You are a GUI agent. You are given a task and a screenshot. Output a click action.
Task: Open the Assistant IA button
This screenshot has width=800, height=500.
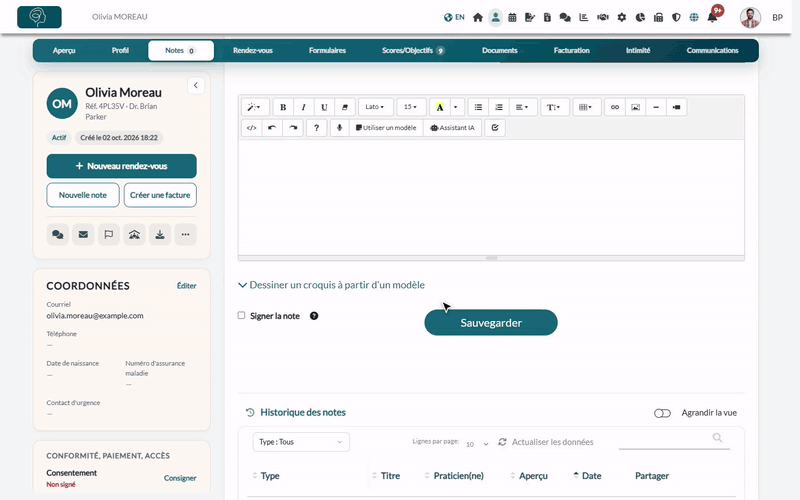pyautogui.click(x=453, y=128)
